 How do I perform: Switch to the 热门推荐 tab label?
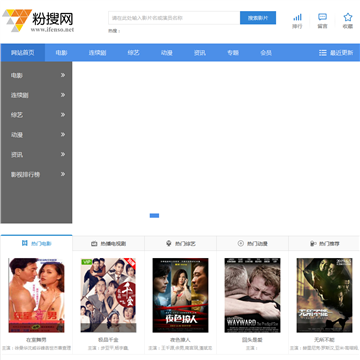329,244
